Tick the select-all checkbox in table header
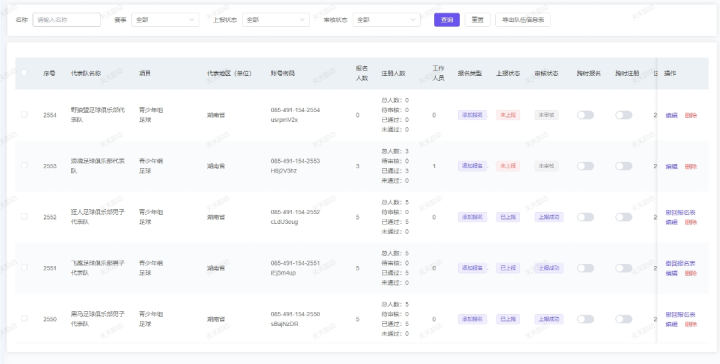This screenshot has height=364, width=720. (24, 73)
